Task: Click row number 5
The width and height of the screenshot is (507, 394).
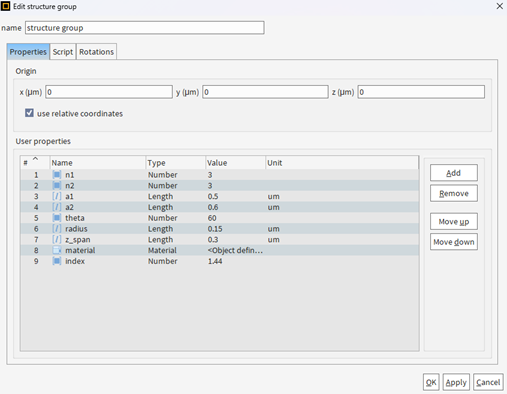Action: click(x=36, y=218)
